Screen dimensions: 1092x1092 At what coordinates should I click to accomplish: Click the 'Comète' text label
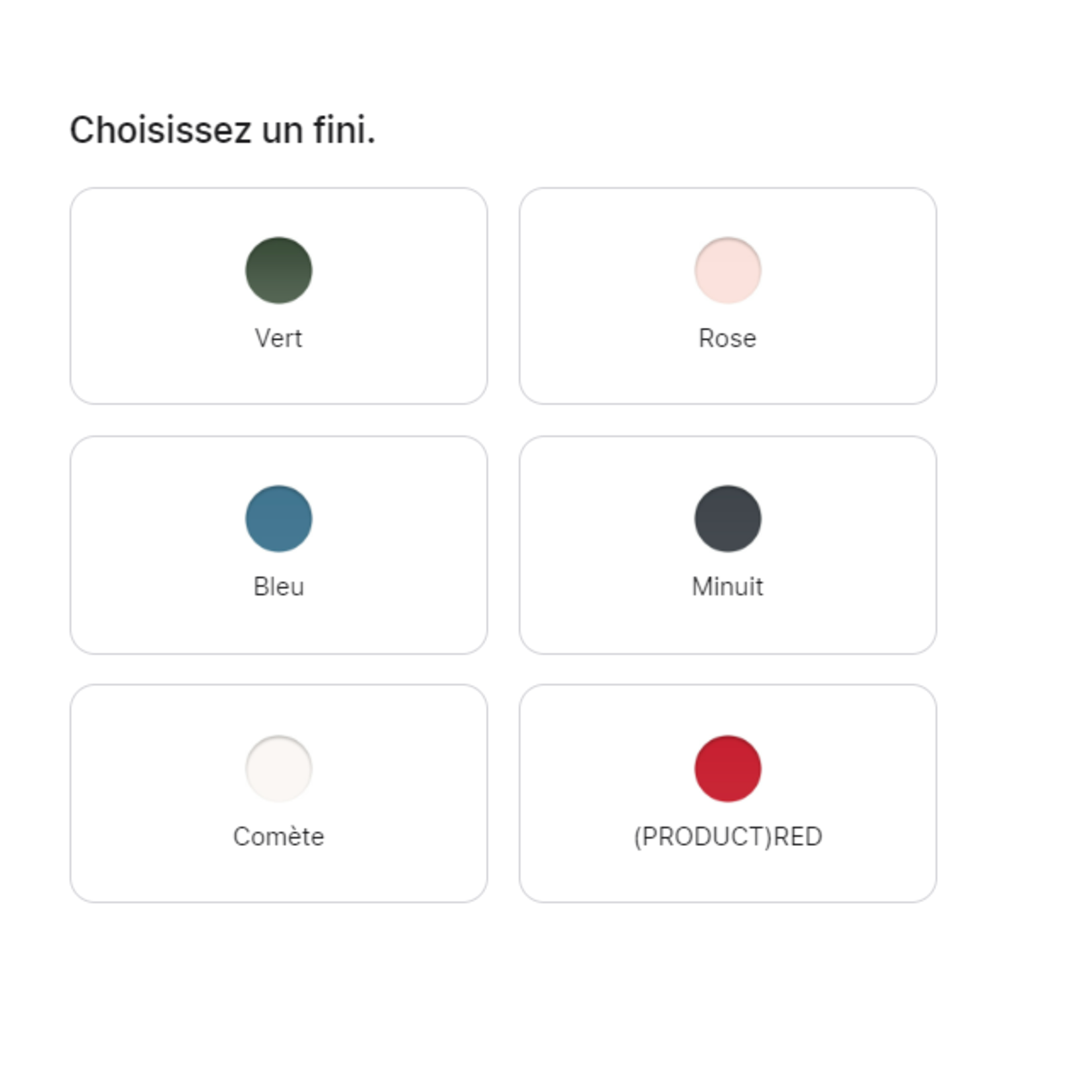click(x=278, y=837)
